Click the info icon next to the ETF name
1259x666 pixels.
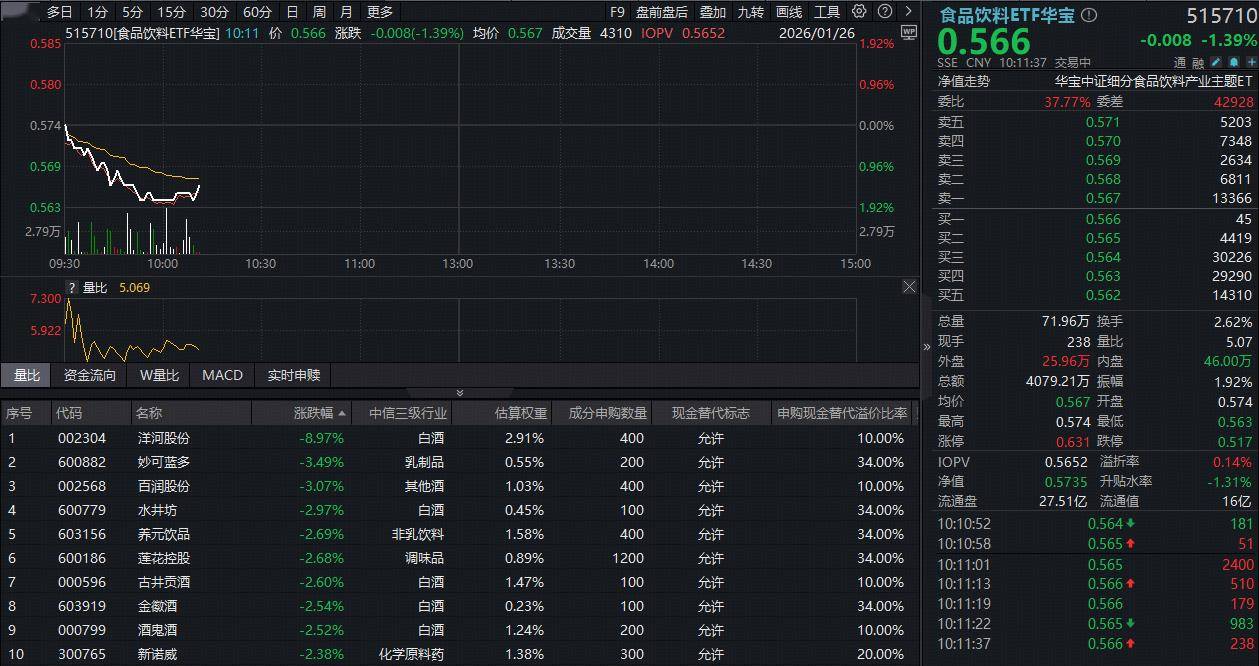coord(1089,15)
